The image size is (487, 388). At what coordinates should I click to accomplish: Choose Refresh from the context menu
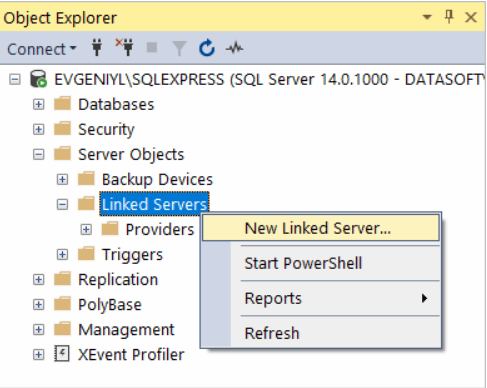coord(321,333)
